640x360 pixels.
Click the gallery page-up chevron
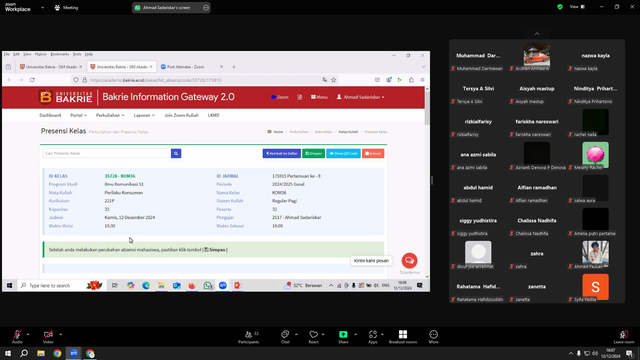(x=537, y=33)
